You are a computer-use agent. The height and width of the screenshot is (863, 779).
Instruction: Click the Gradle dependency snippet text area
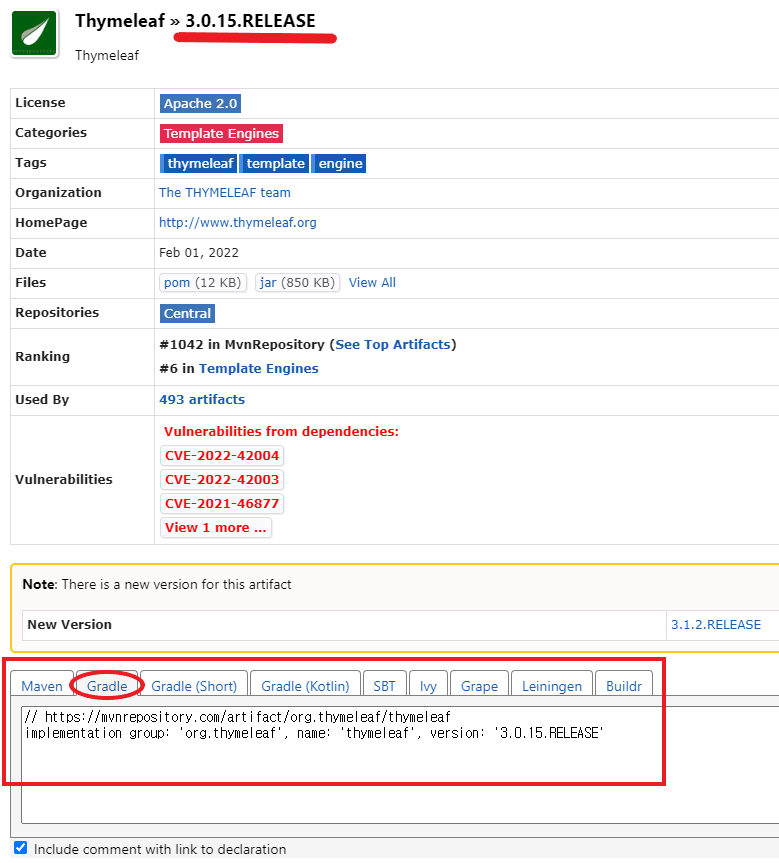400,765
